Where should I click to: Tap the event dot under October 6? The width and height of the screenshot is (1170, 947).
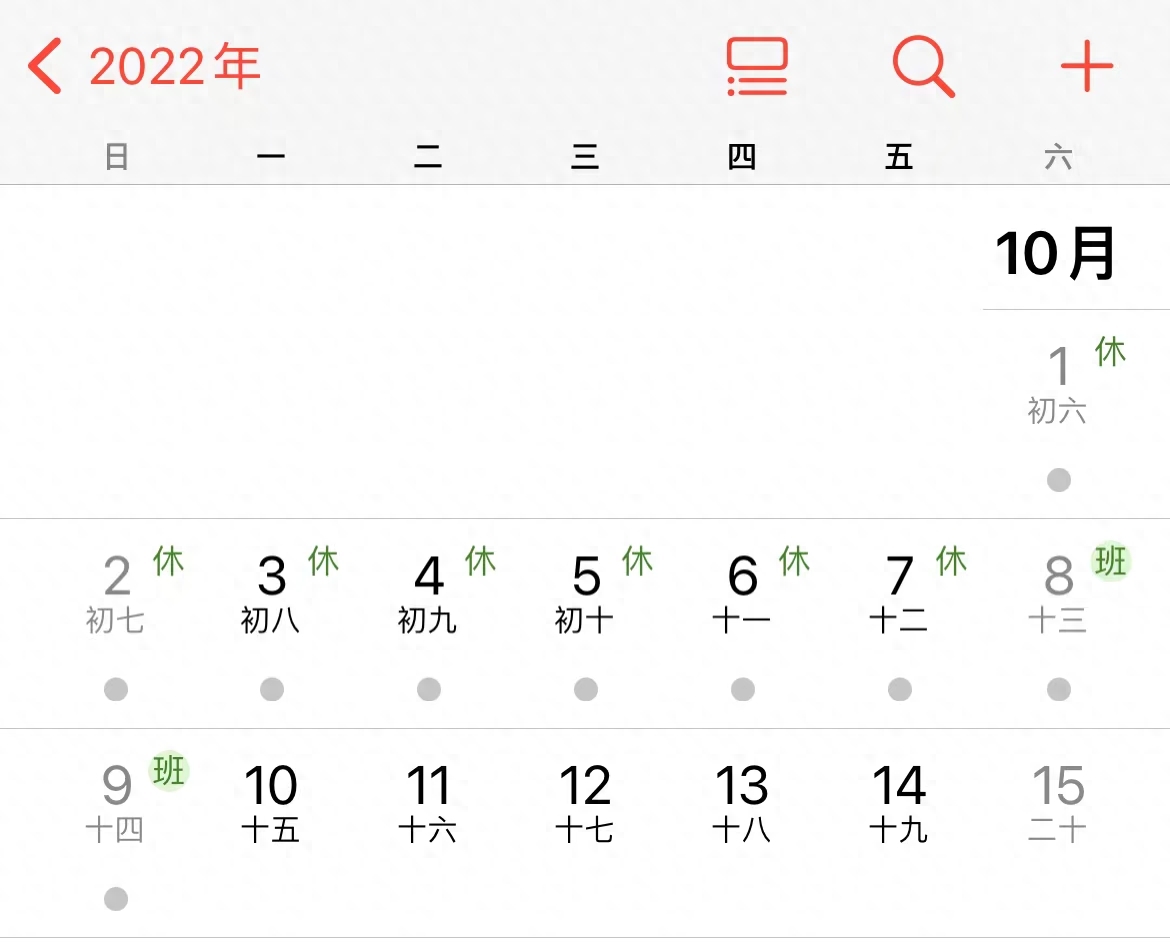pyautogui.click(x=742, y=689)
